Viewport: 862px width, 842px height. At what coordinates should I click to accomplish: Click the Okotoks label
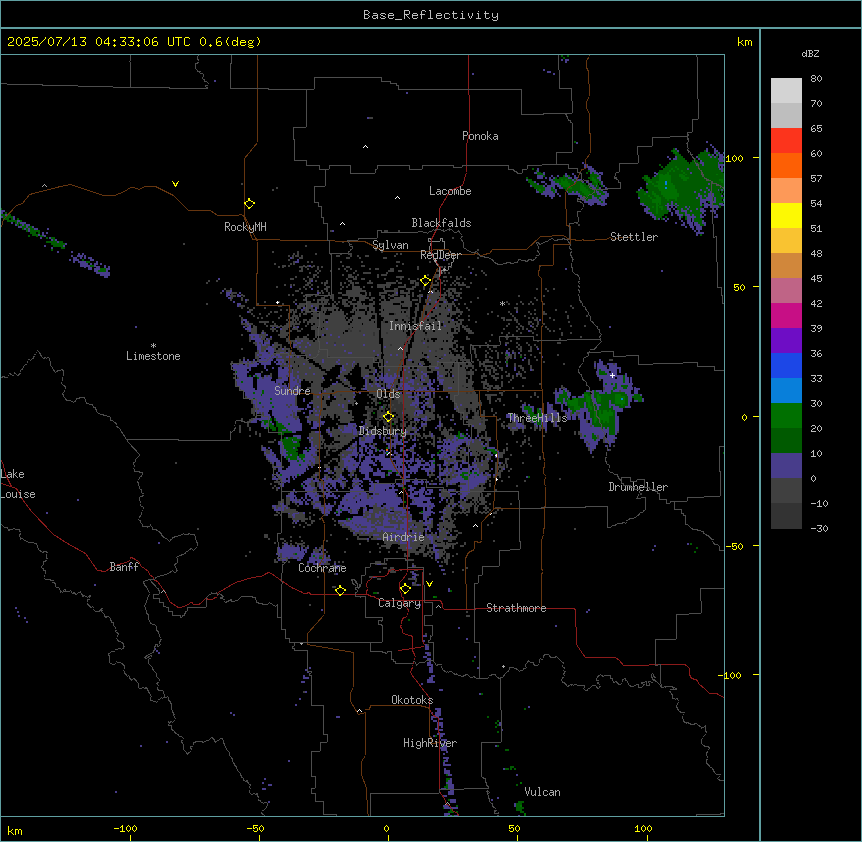(412, 700)
